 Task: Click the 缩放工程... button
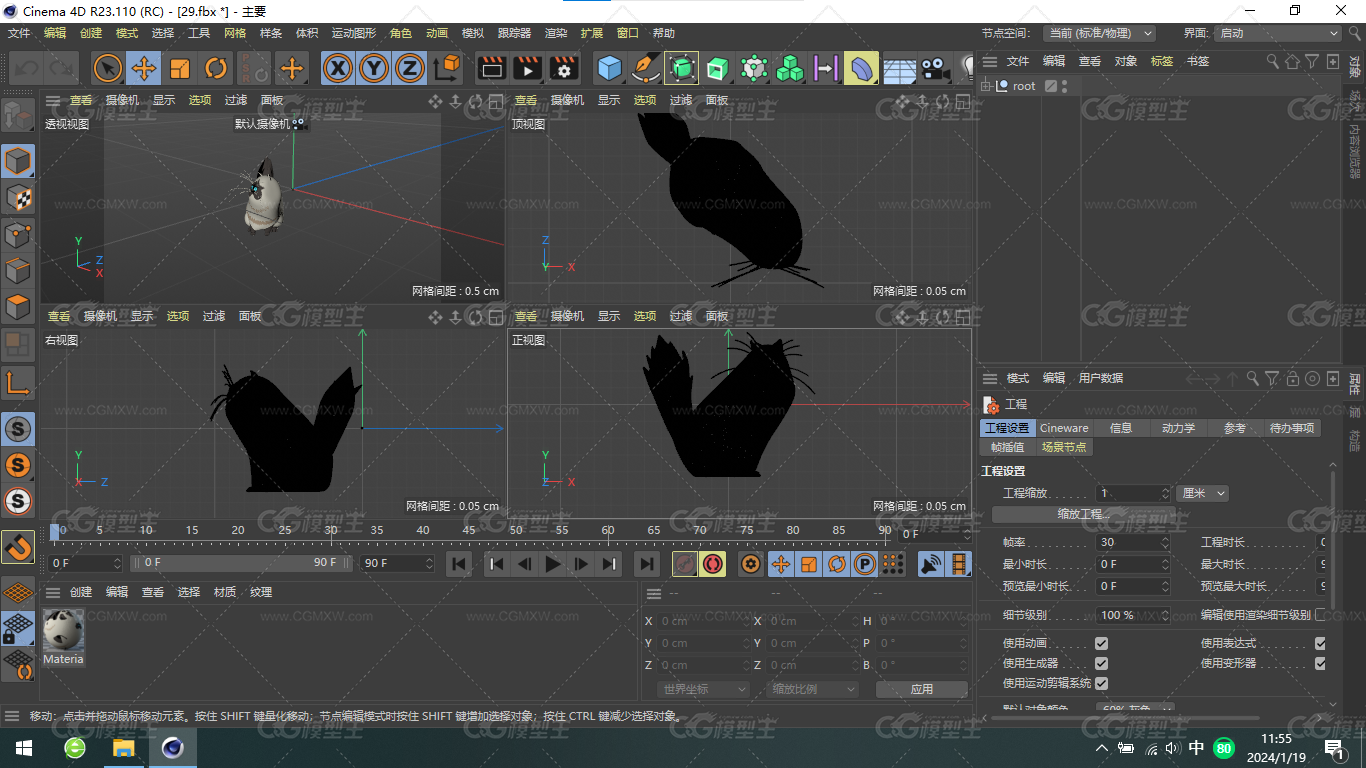click(1084, 514)
